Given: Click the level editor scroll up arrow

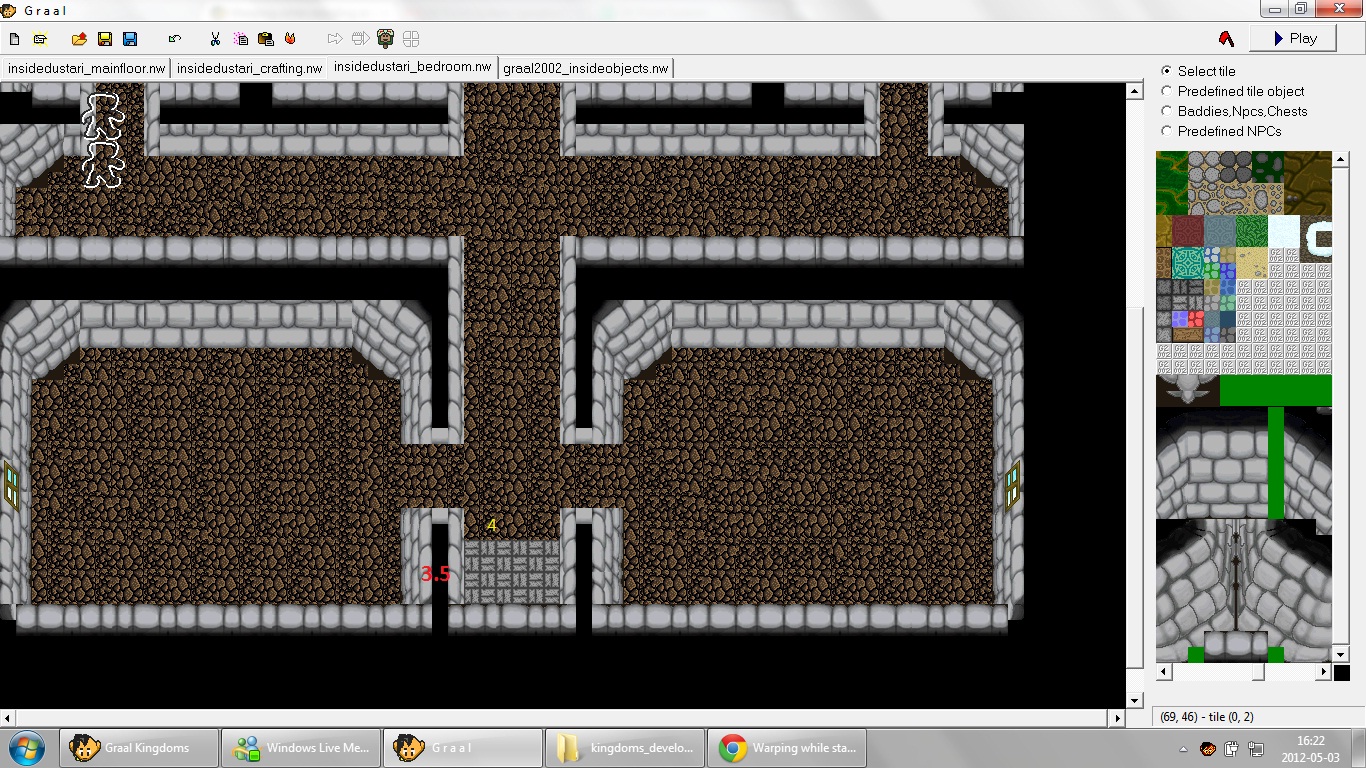Looking at the screenshot, I should point(1135,91).
